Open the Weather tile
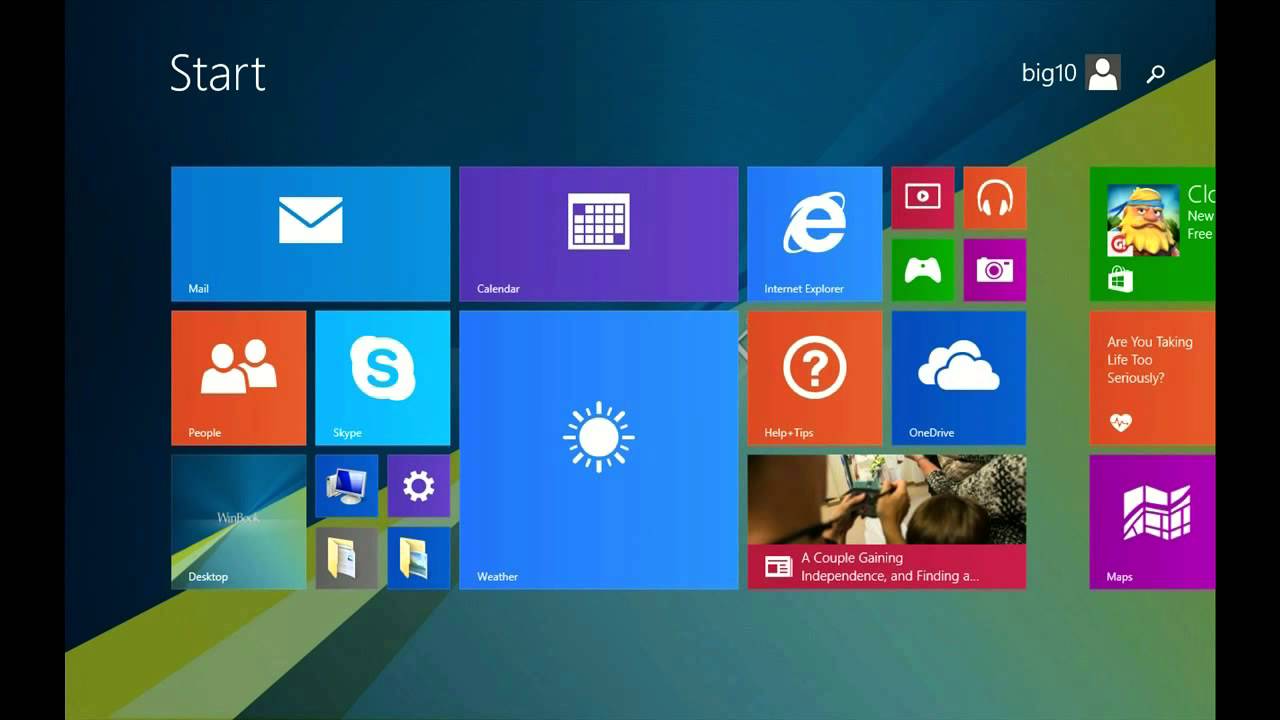 [x=598, y=449]
